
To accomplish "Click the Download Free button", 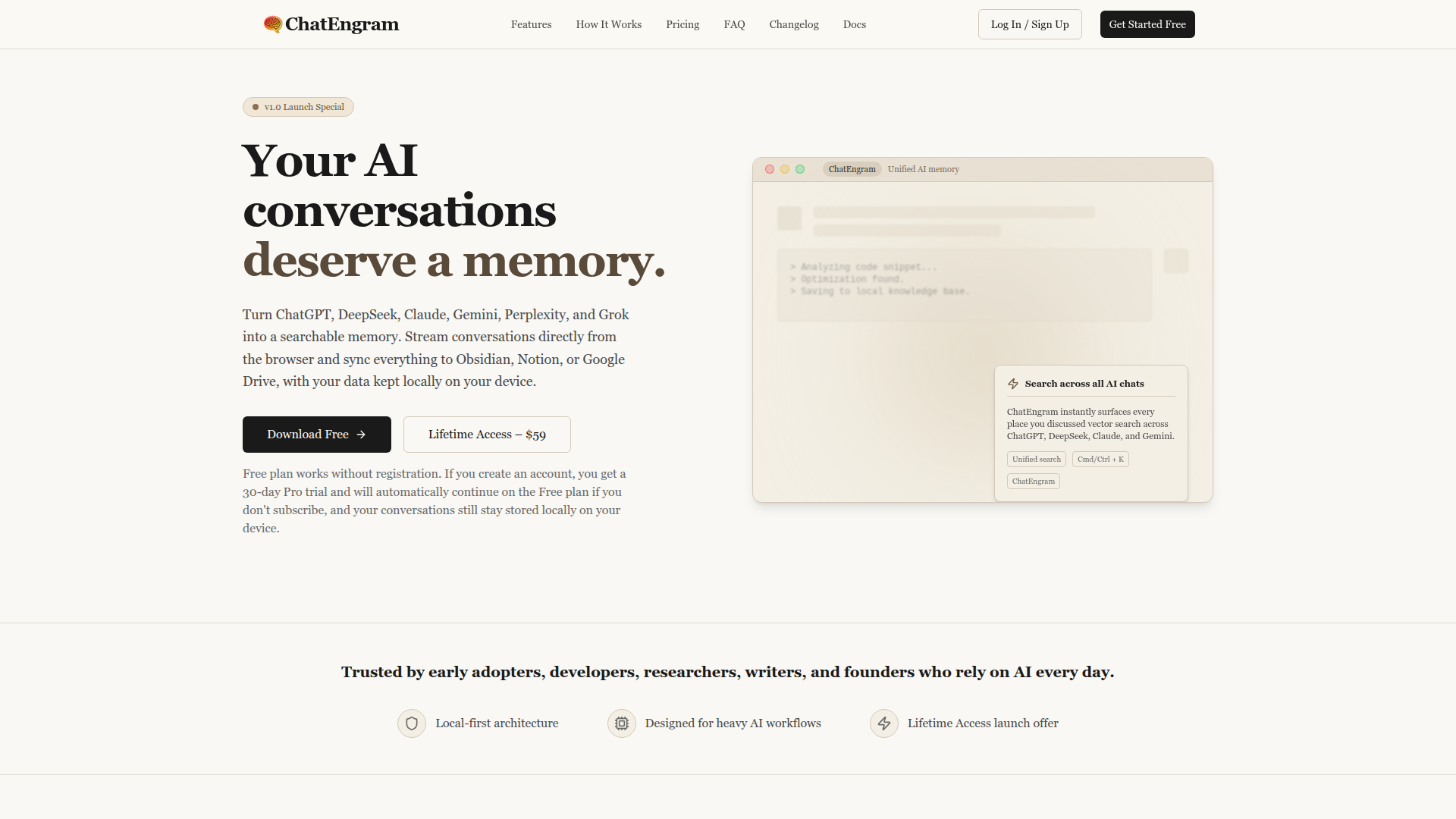I will coord(317,435).
